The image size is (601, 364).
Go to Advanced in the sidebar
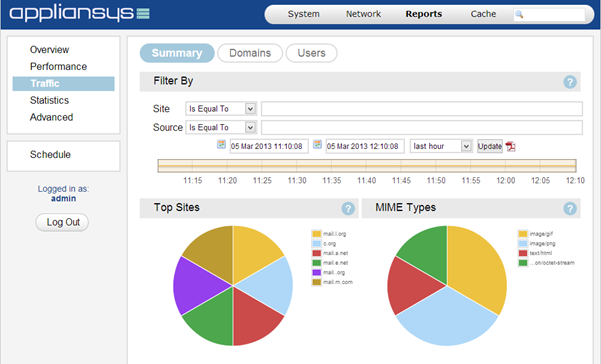click(51, 117)
